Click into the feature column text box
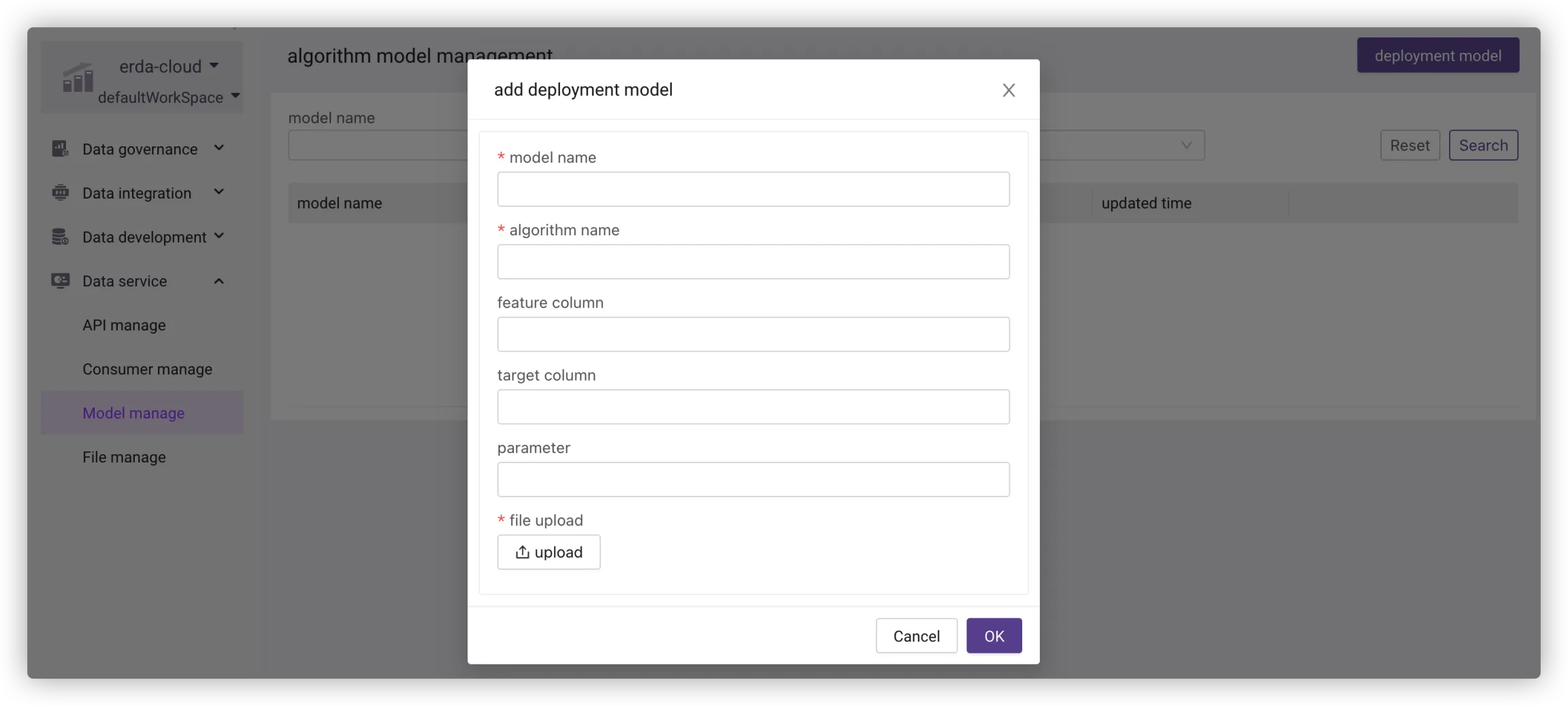This screenshot has height=706, width=1568. click(x=753, y=335)
